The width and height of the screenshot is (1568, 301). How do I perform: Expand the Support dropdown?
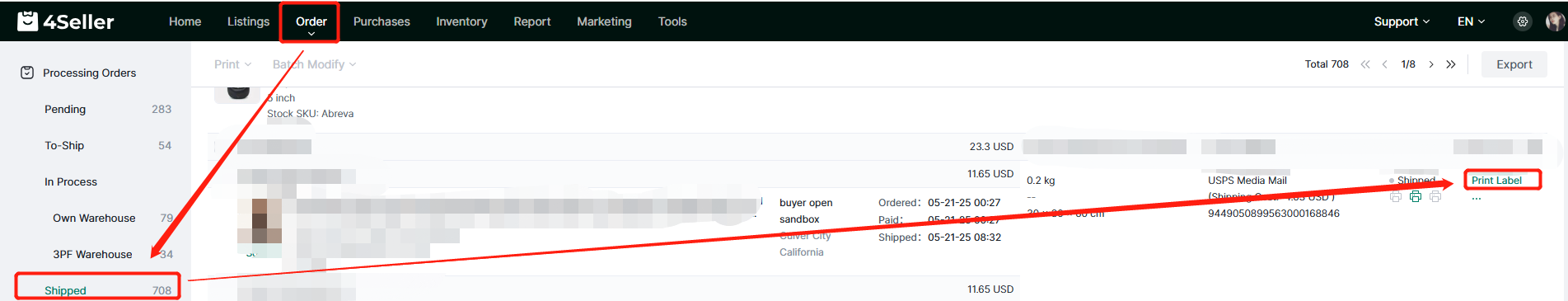(x=1402, y=21)
